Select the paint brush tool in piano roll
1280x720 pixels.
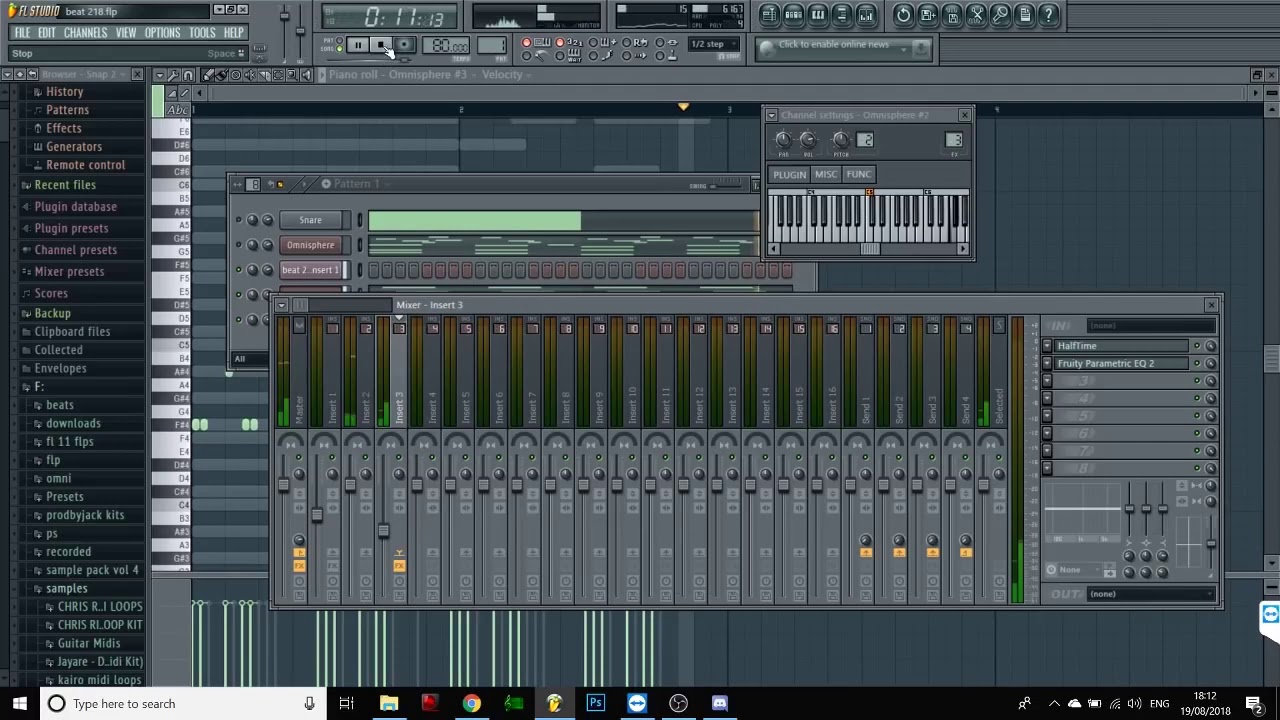[222, 75]
